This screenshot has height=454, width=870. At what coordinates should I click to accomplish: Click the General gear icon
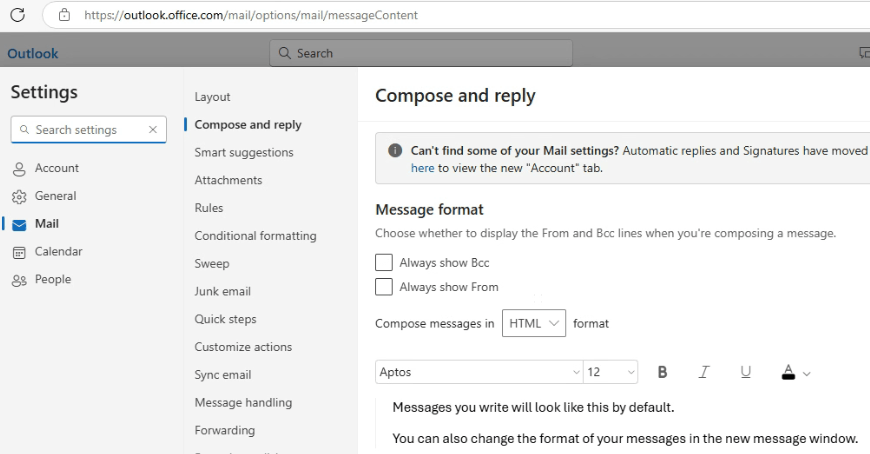click(19, 196)
